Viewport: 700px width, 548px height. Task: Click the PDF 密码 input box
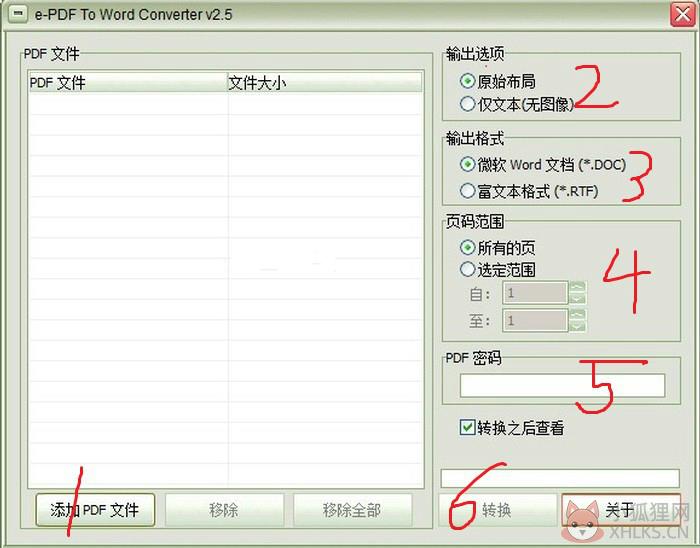[x=562, y=386]
